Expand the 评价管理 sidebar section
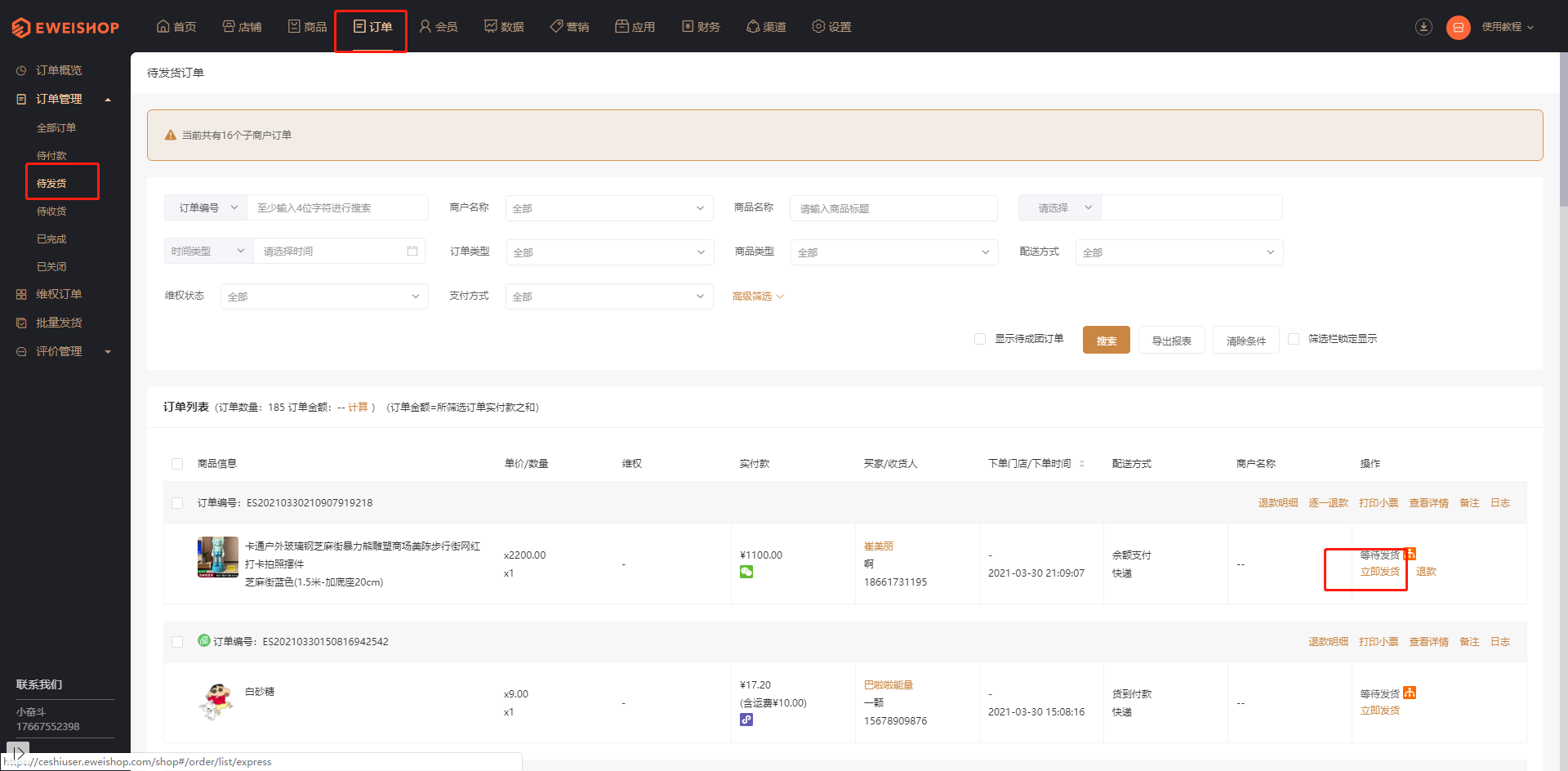This screenshot has height=771, width=1568. pos(64,351)
